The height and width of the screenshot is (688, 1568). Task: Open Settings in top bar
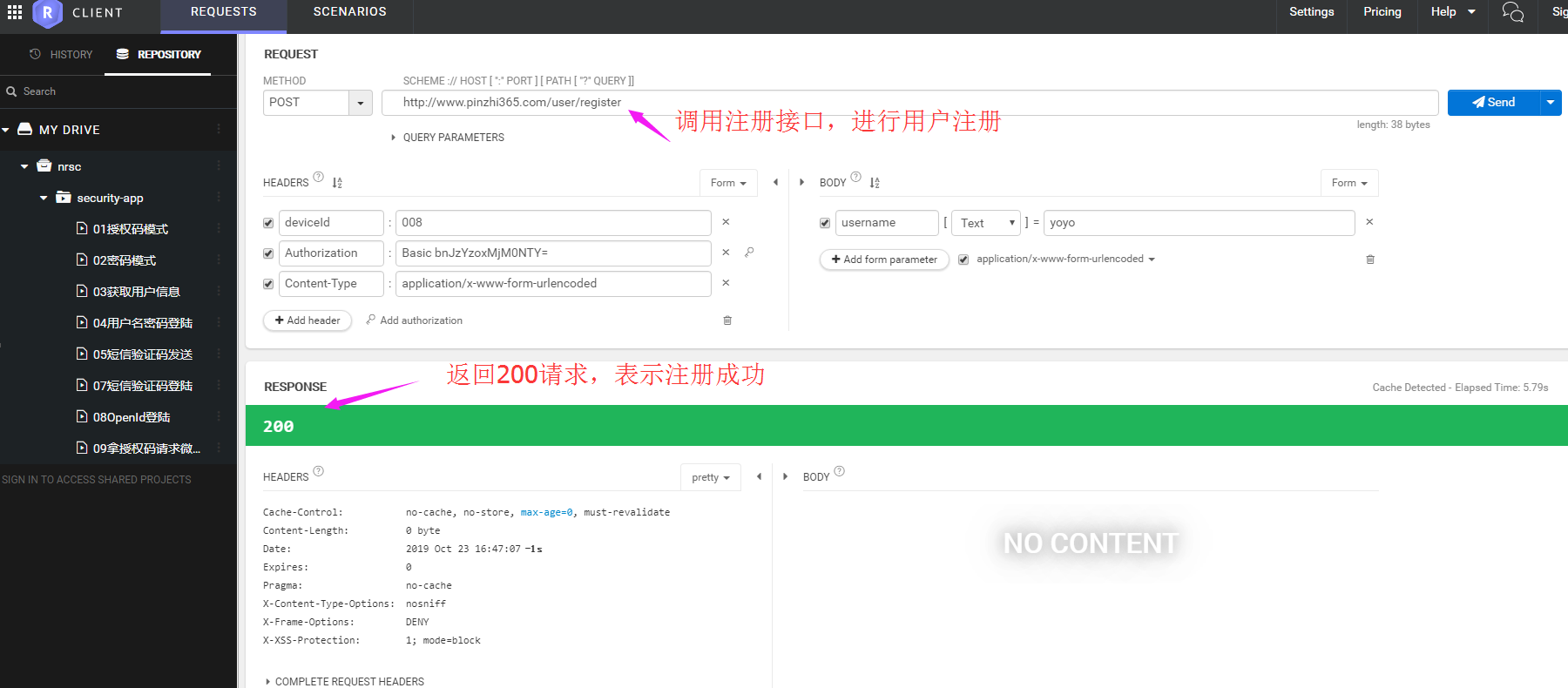(x=1312, y=12)
